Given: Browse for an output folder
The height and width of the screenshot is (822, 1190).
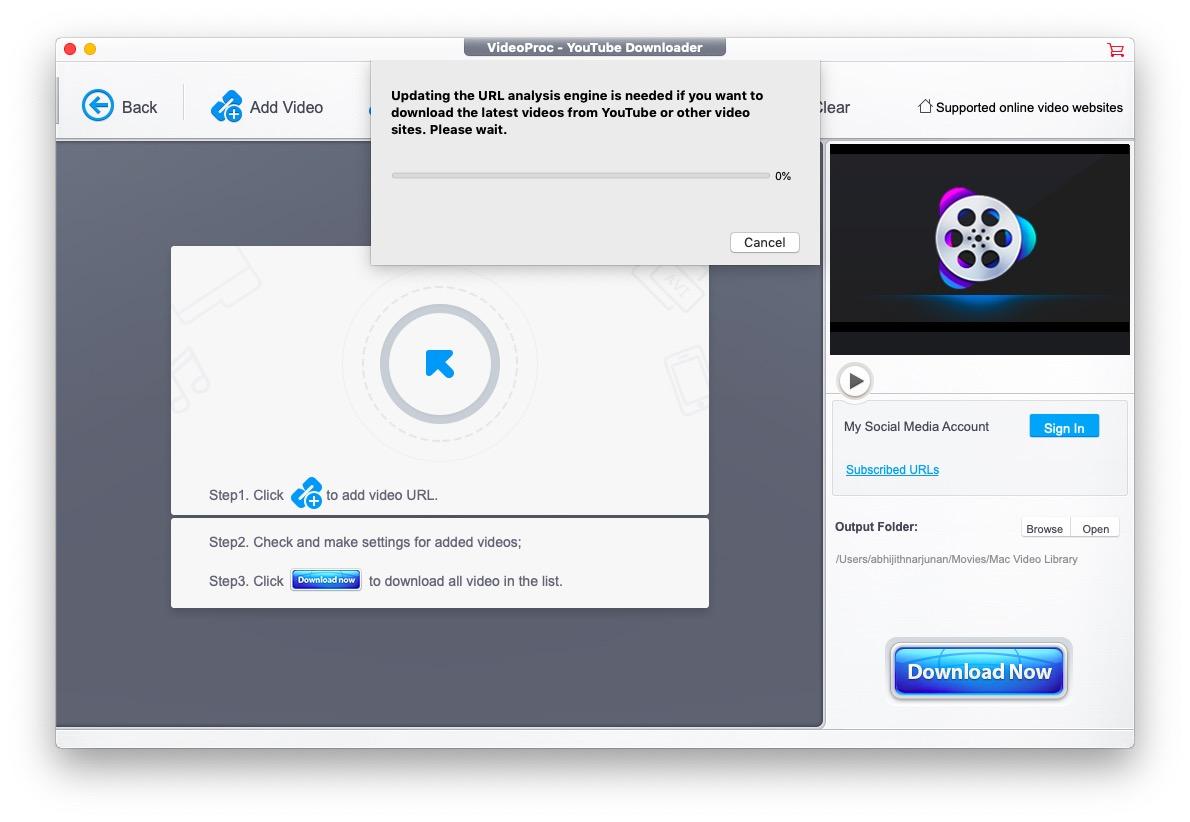Looking at the screenshot, I should (x=1044, y=529).
